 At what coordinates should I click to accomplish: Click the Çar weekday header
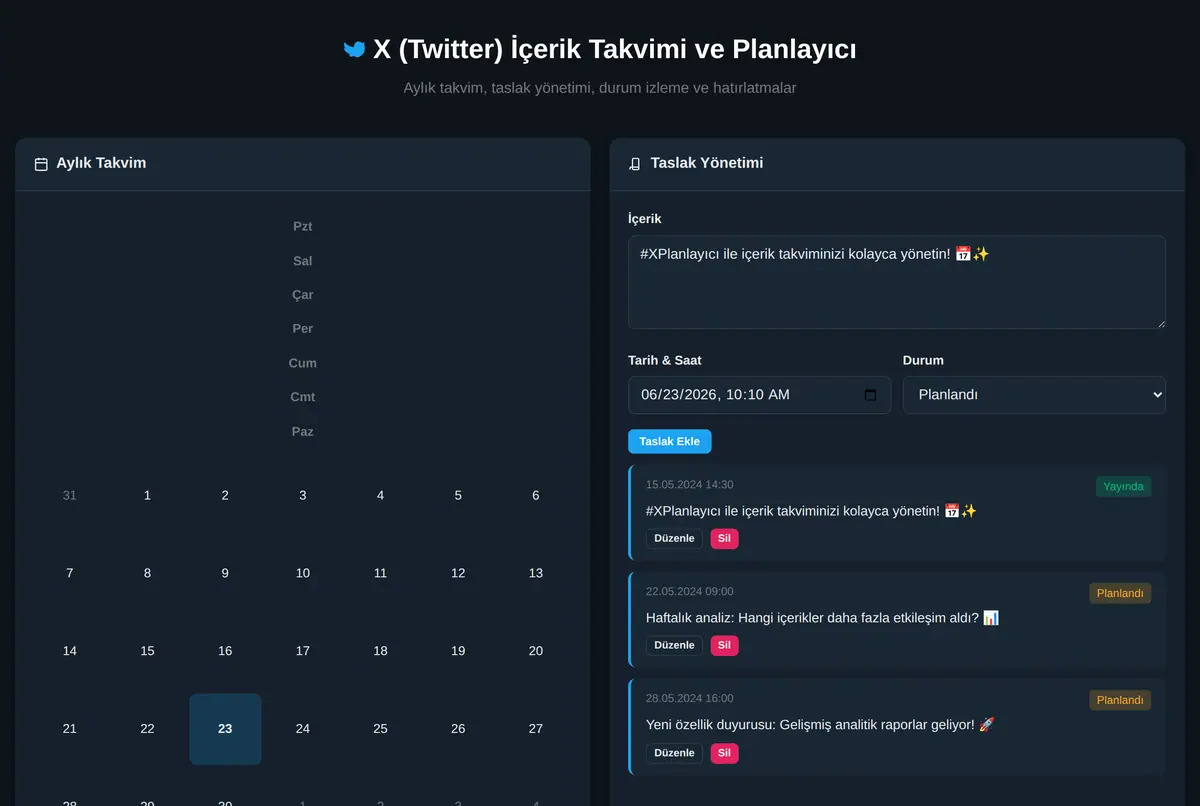[x=303, y=295]
